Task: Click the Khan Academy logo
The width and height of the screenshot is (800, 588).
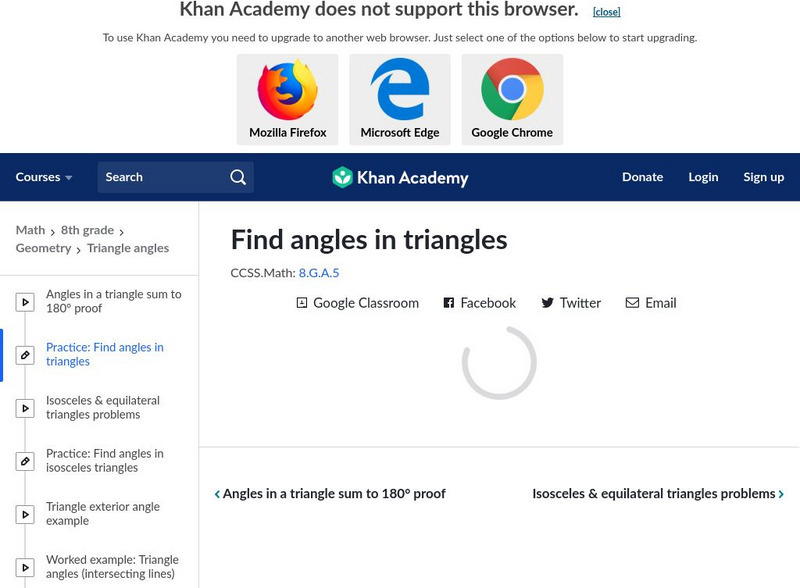Action: (400, 178)
